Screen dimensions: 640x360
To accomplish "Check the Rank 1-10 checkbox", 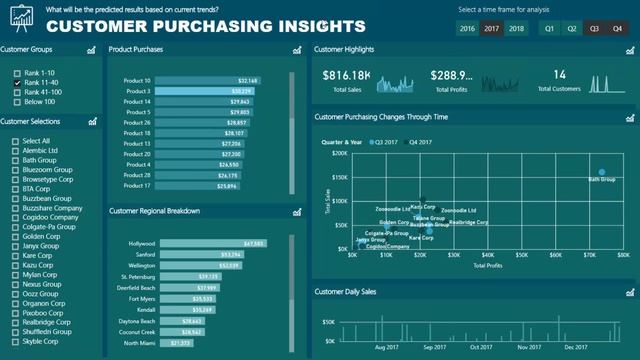I will pyautogui.click(x=17, y=73).
